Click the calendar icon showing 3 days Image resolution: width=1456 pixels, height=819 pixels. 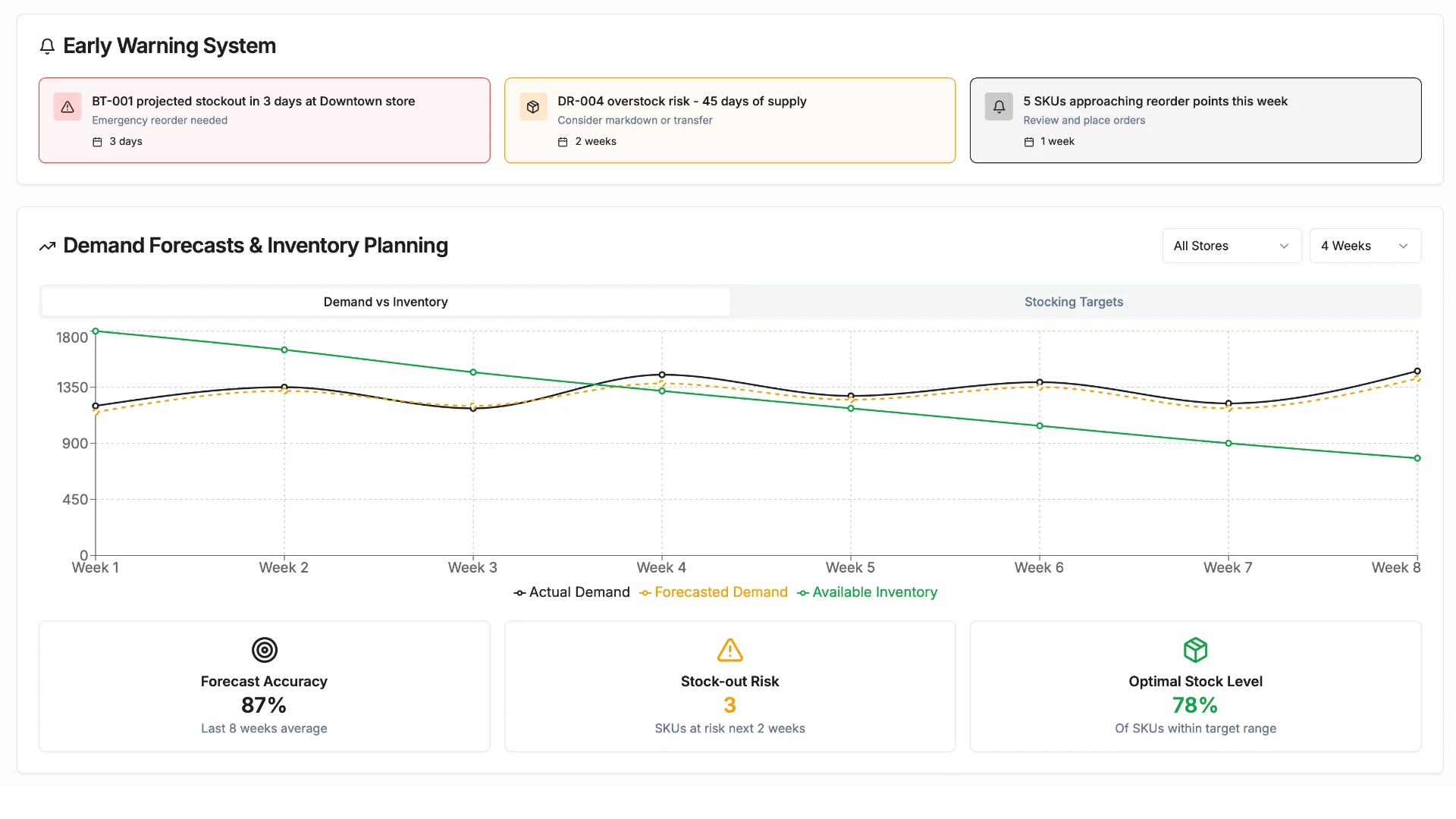click(x=97, y=141)
